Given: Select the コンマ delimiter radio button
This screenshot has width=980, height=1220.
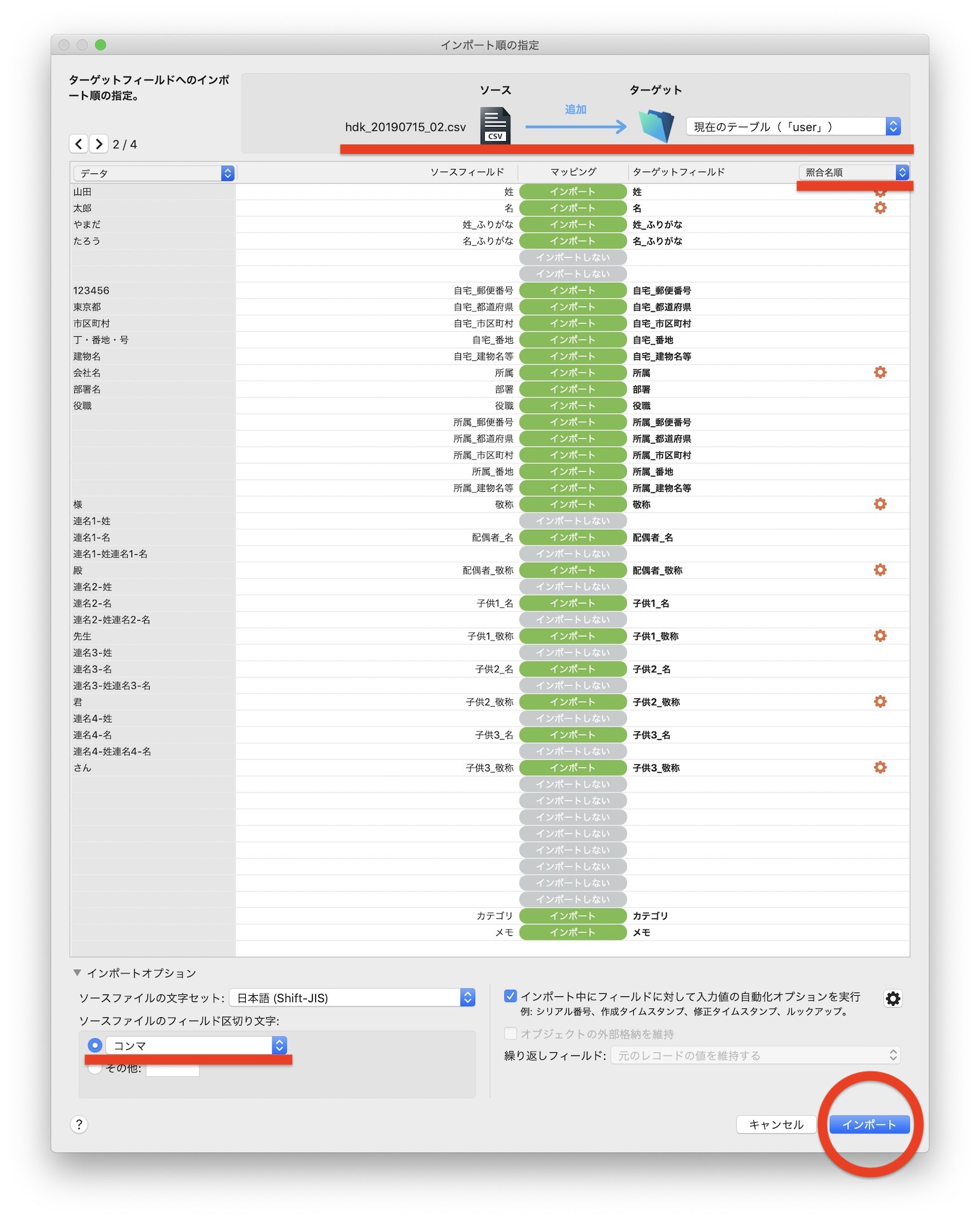Looking at the screenshot, I should (95, 1045).
